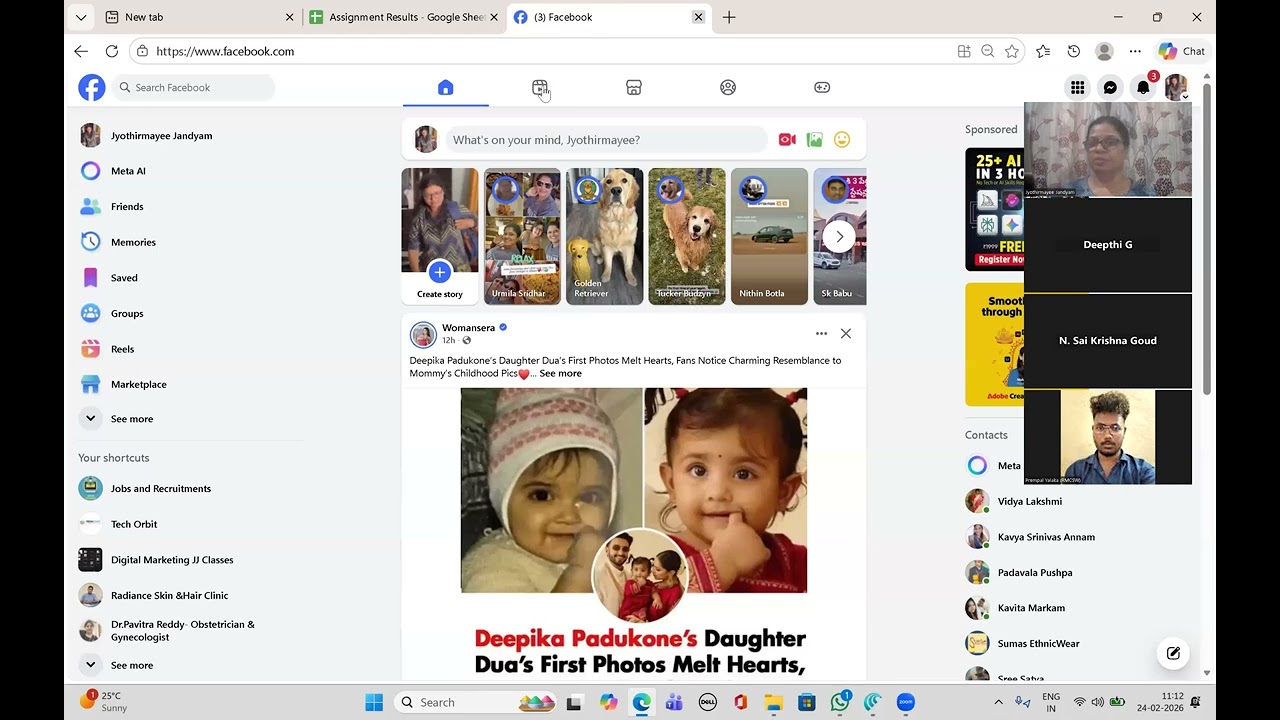Open Facebook Home feed tab
This screenshot has height=720, width=1280.
tap(446, 88)
